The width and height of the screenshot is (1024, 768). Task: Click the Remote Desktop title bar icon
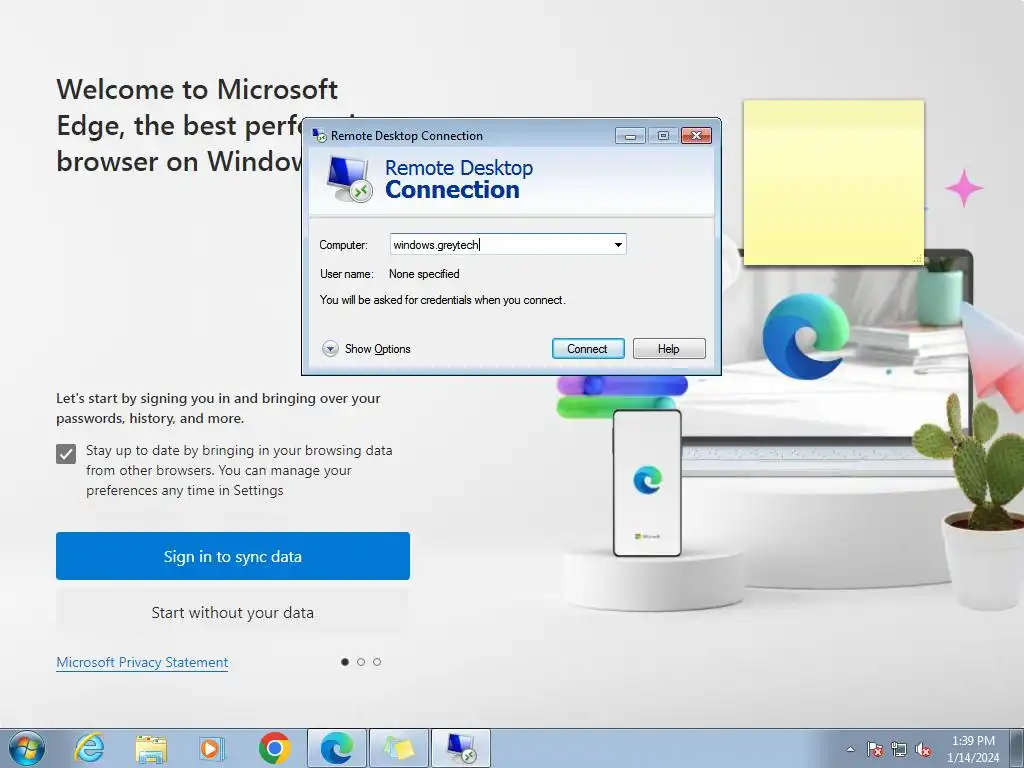319,136
